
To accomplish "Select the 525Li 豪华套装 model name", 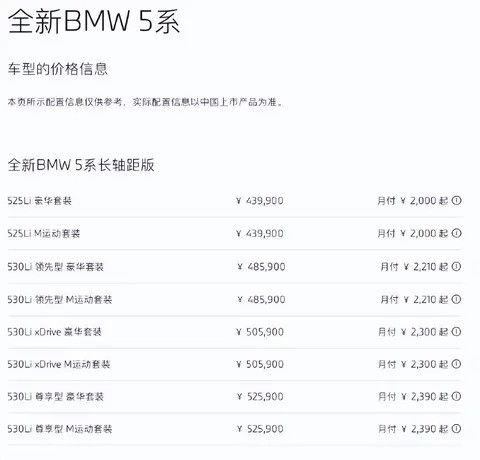I will 40,201.
